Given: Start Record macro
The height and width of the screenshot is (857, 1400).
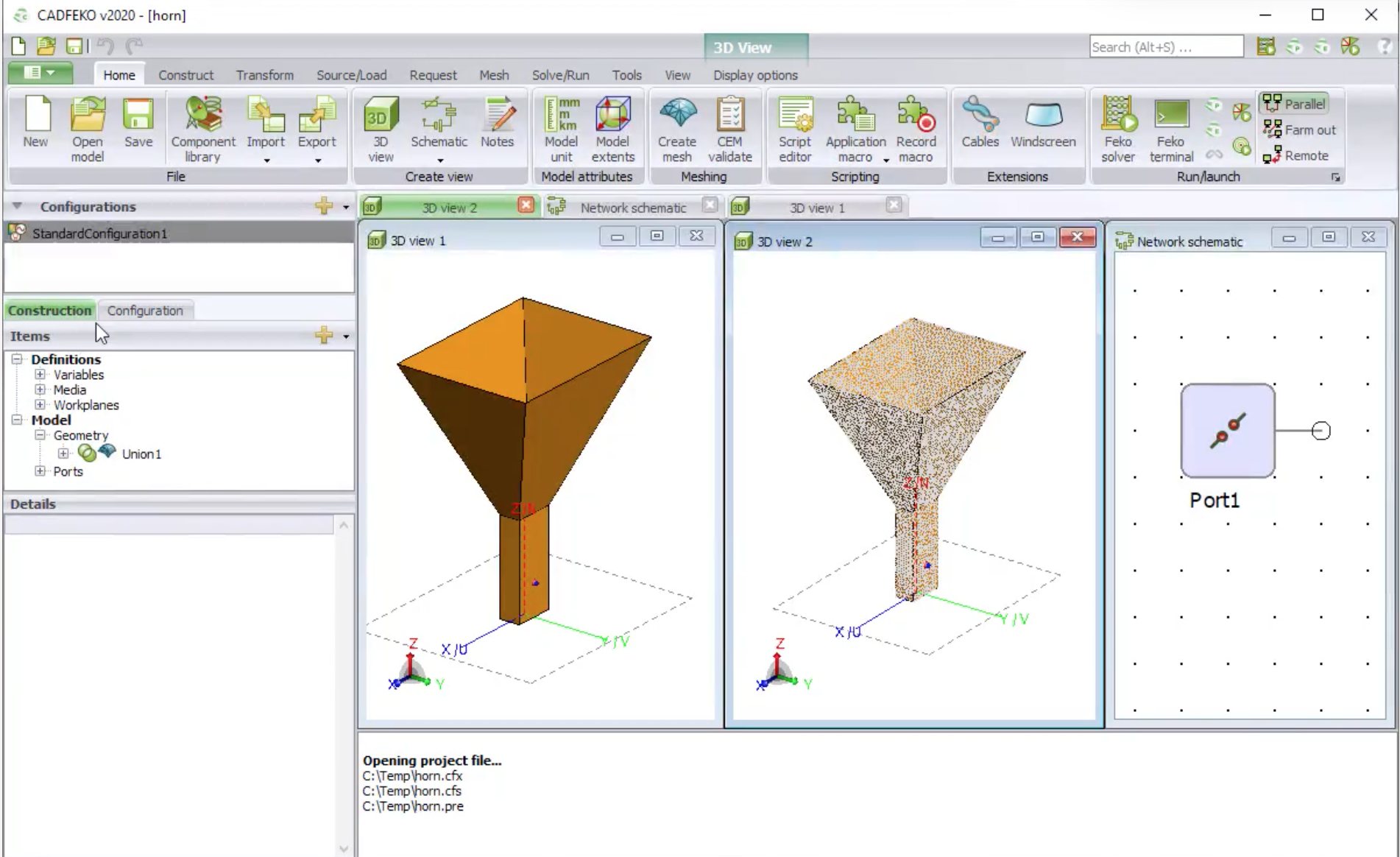Looking at the screenshot, I should (916, 129).
